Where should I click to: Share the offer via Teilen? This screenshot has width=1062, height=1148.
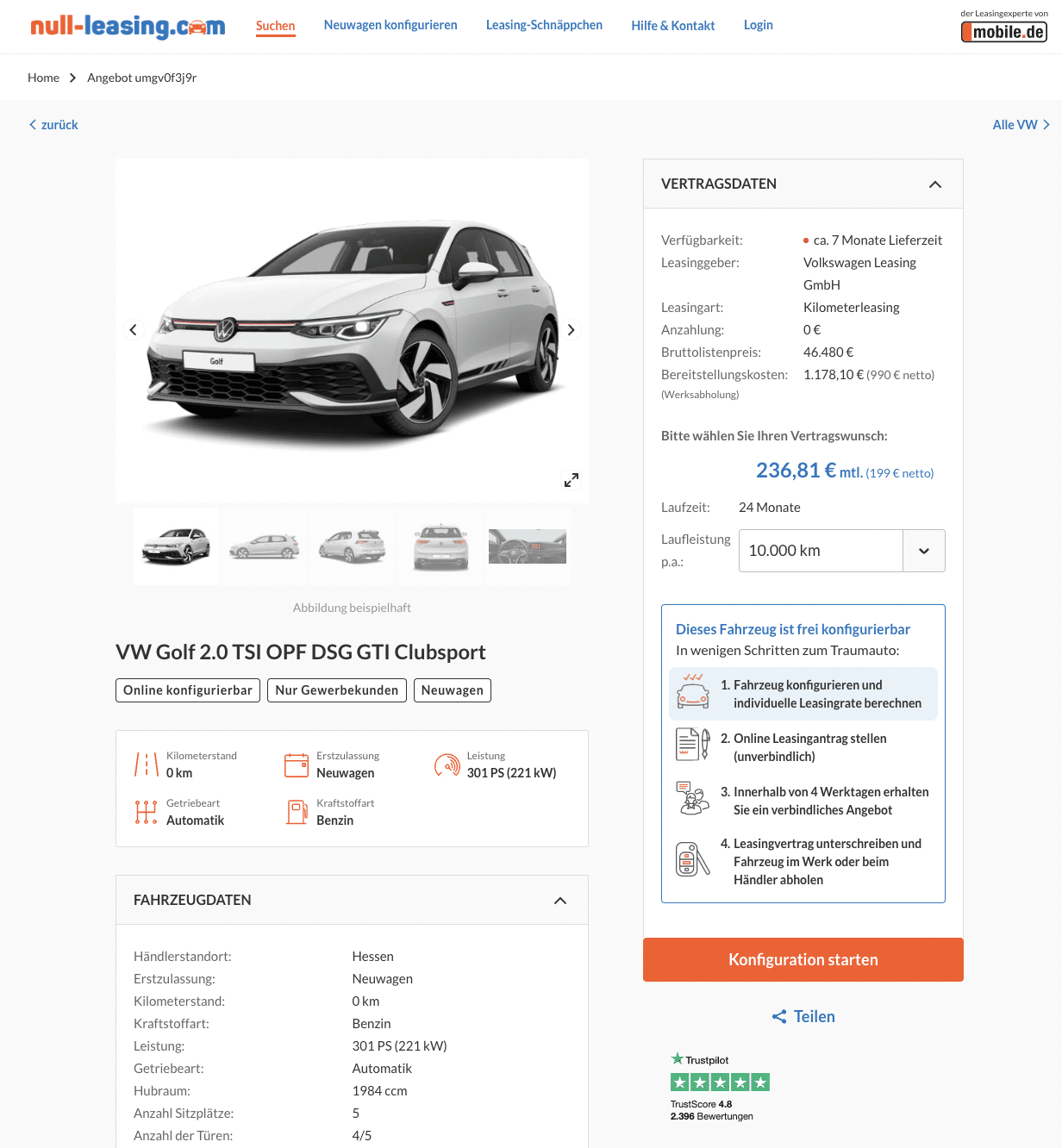tap(803, 1017)
